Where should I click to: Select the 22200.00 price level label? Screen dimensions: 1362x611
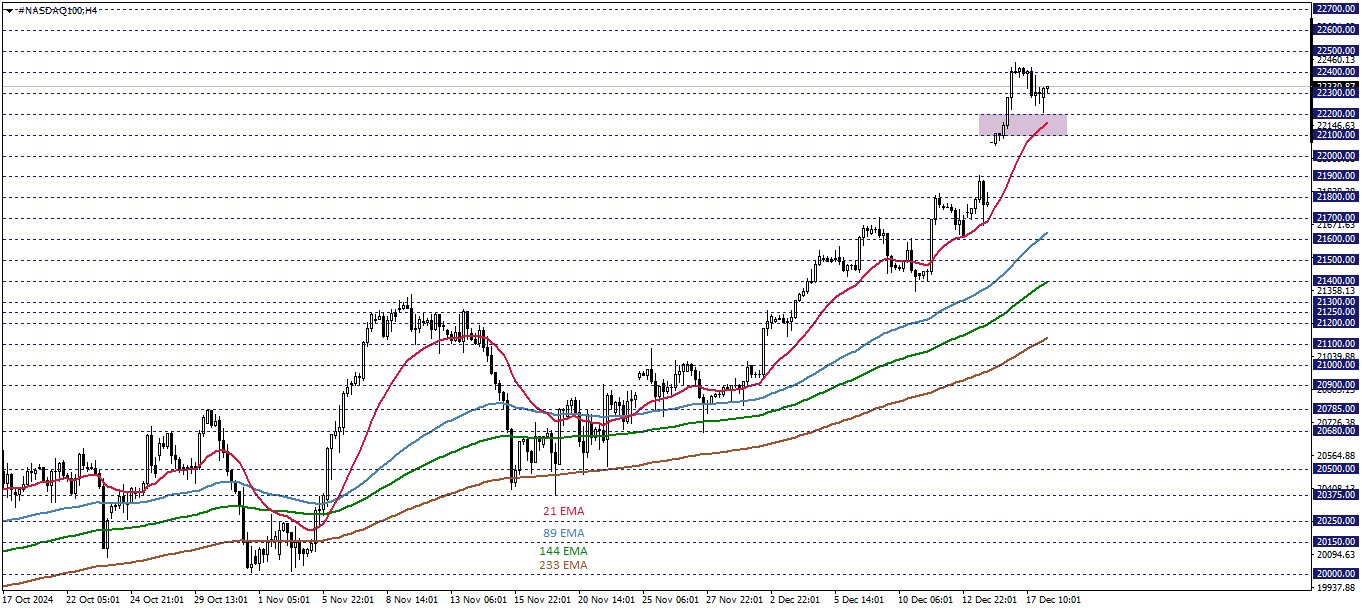[1336, 114]
